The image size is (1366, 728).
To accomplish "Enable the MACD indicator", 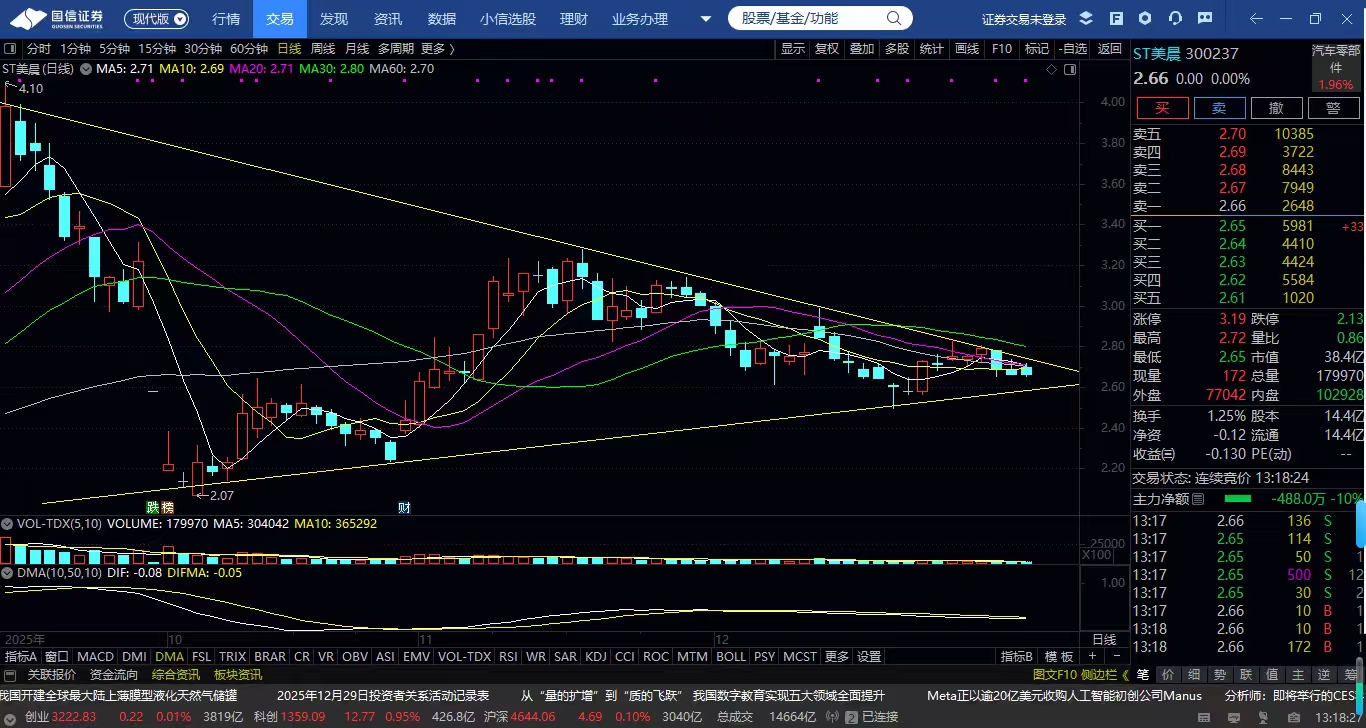I will click(x=96, y=657).
